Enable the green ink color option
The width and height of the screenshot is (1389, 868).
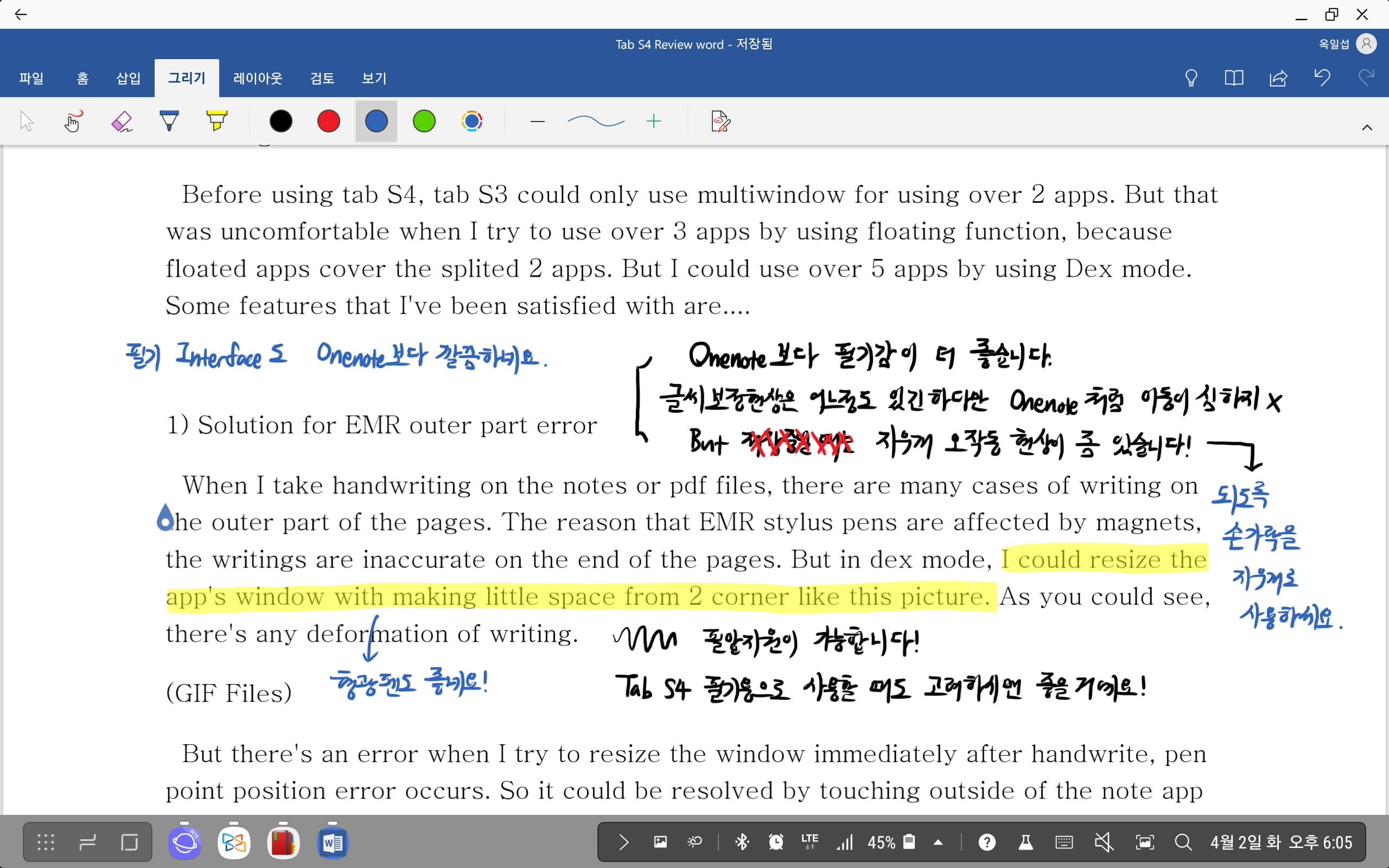pos(425,121)
